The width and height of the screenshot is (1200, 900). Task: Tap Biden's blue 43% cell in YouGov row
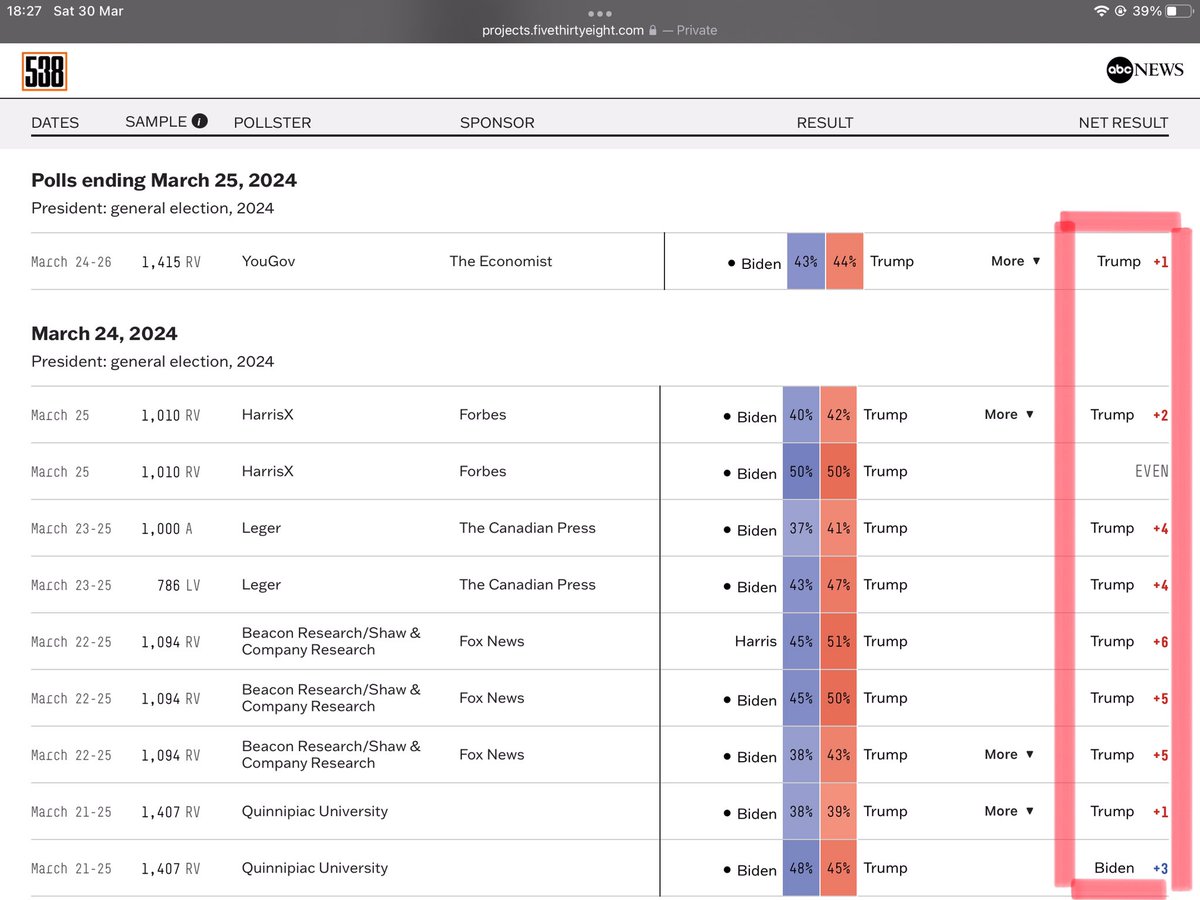click(806, 261)
